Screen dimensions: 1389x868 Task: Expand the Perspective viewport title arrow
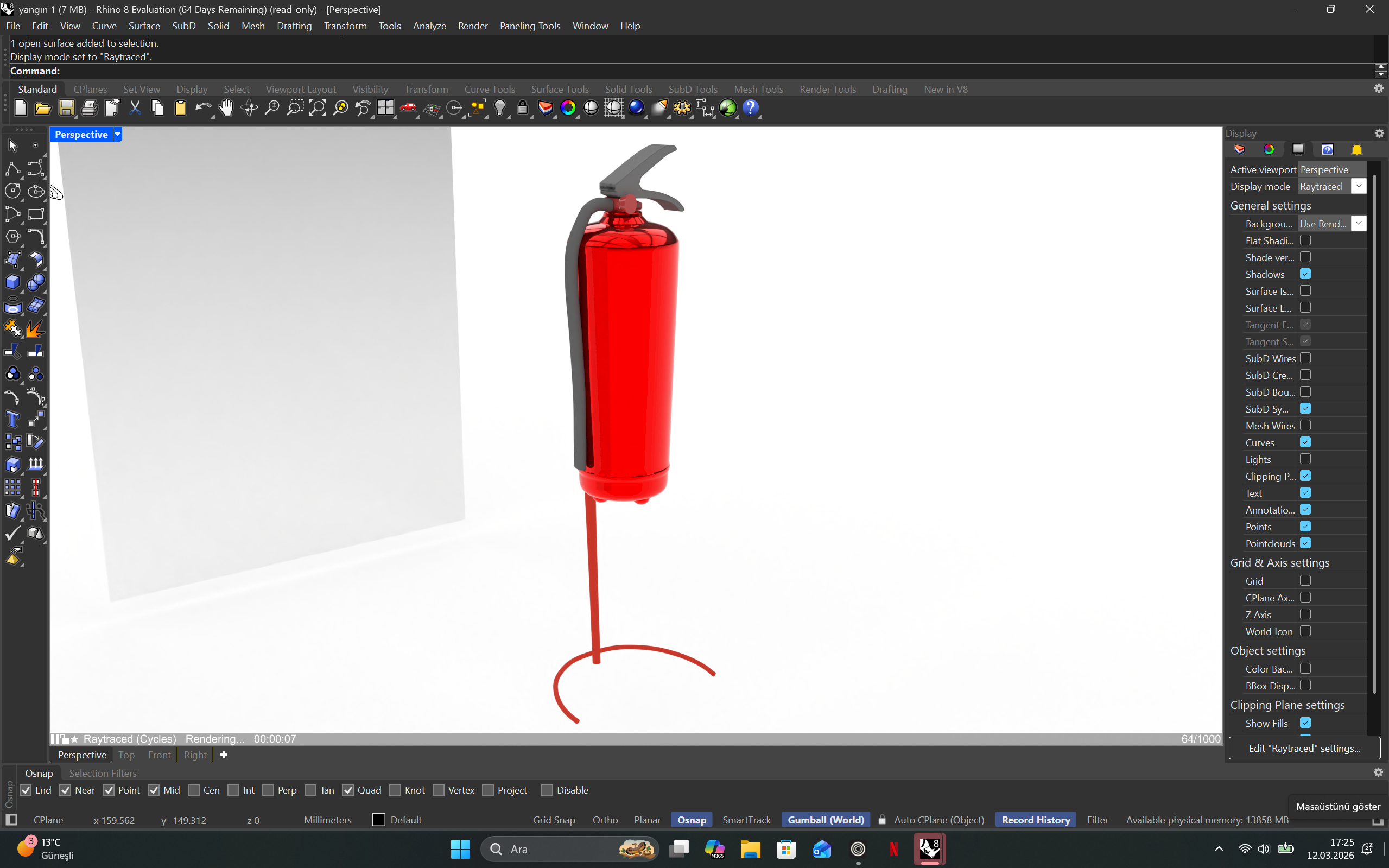[x=118, y=134]
